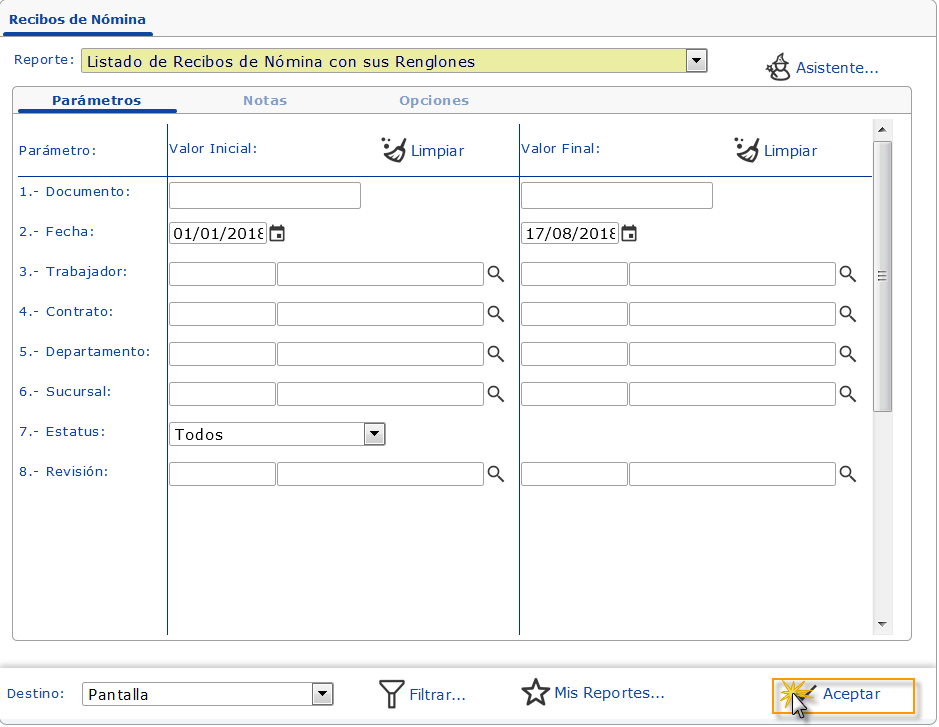Image resolution: width=939 pixels, height=727 pixels.
Task: Open the Contrato lookup for Valor Final
Action: (x=848, y=313)
